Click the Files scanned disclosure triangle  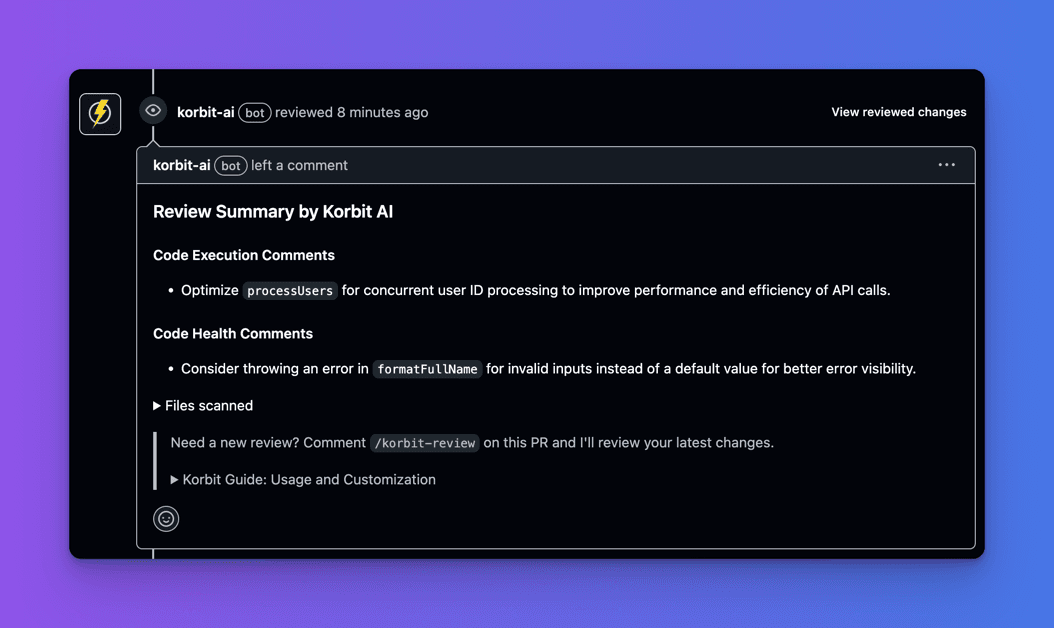pos(157,405)
